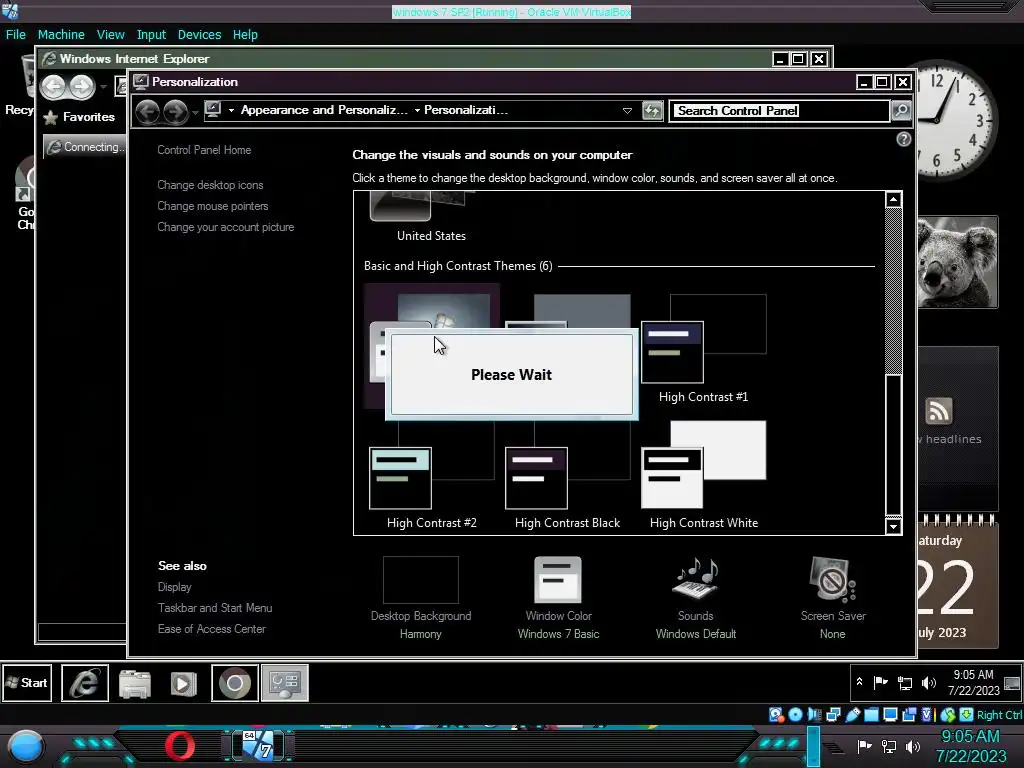
Task: Select the Connecting tab in Internet Explorer
Action: [85, 147]
